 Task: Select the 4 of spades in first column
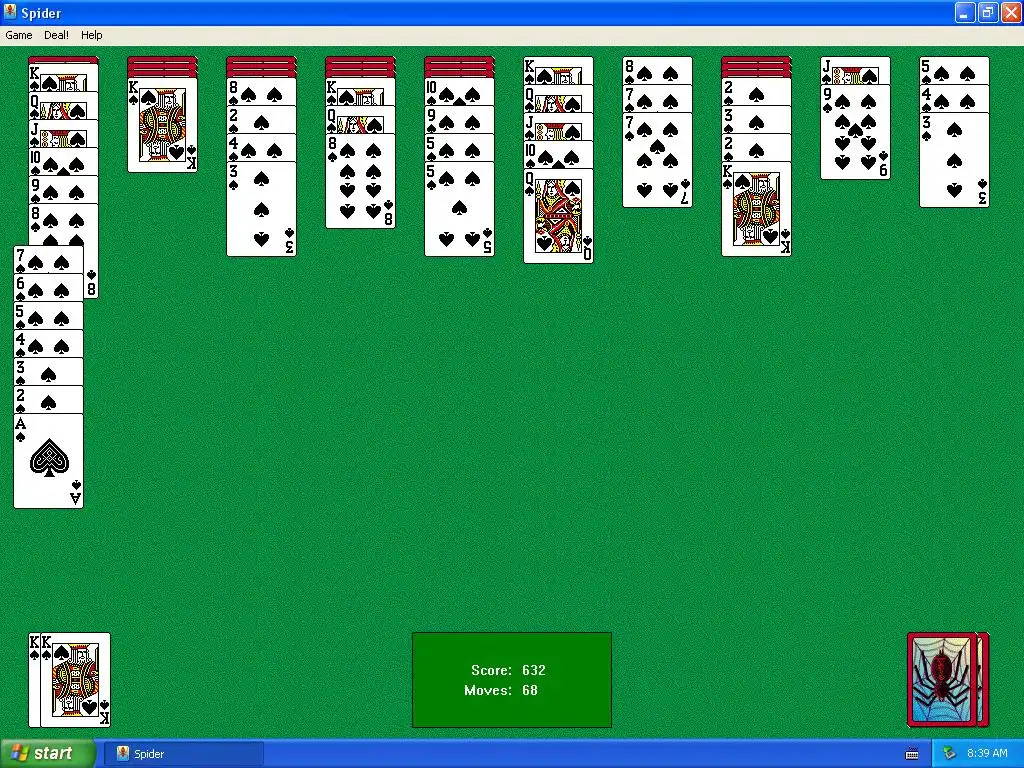pyautogui.click(x=48, y=343)
